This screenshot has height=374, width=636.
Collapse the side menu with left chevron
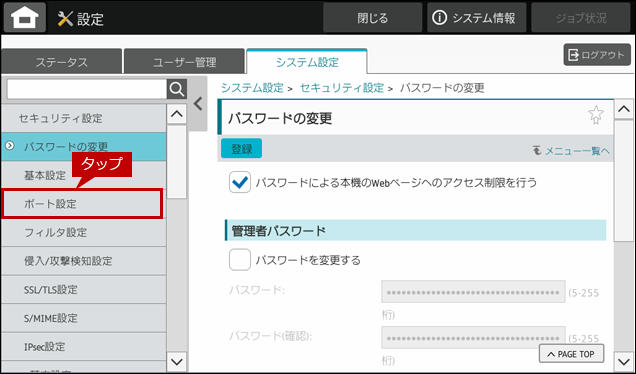pos(198,104)
